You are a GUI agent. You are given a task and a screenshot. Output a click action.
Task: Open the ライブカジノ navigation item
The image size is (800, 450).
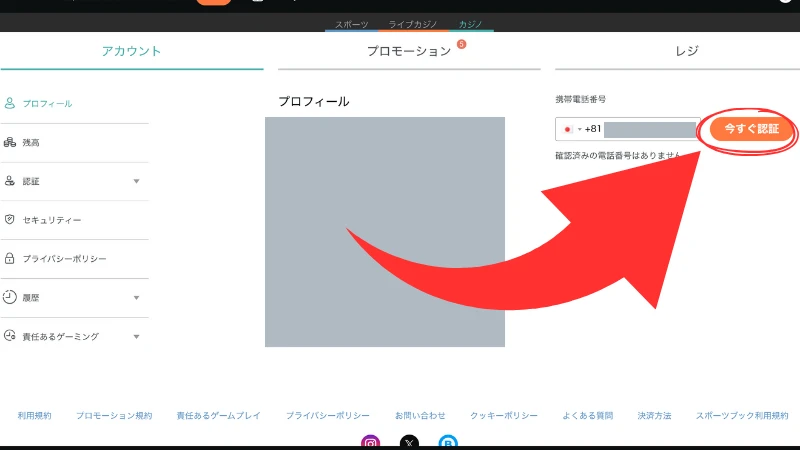pos(413,24)
